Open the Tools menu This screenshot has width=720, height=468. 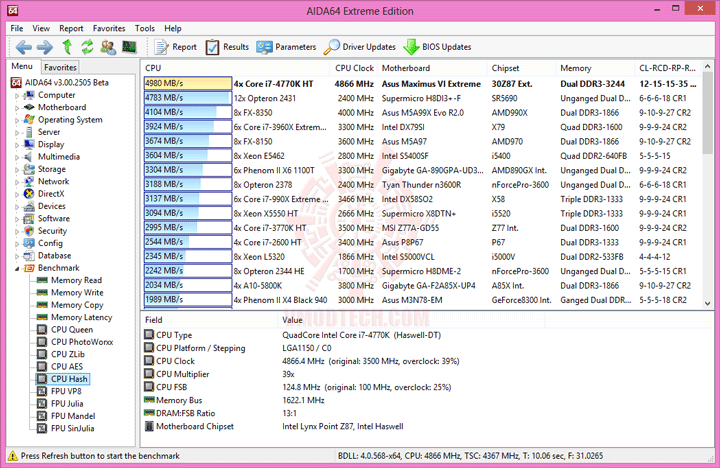pyautogui.click(x=145, y=28)
